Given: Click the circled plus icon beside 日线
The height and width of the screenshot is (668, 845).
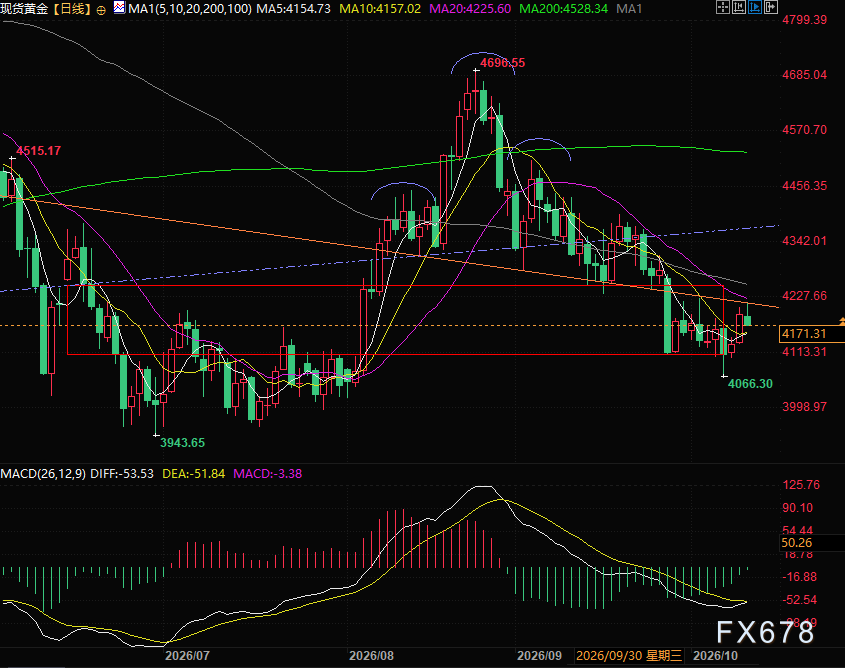Looking at the screenshot, I should point(101,10).
